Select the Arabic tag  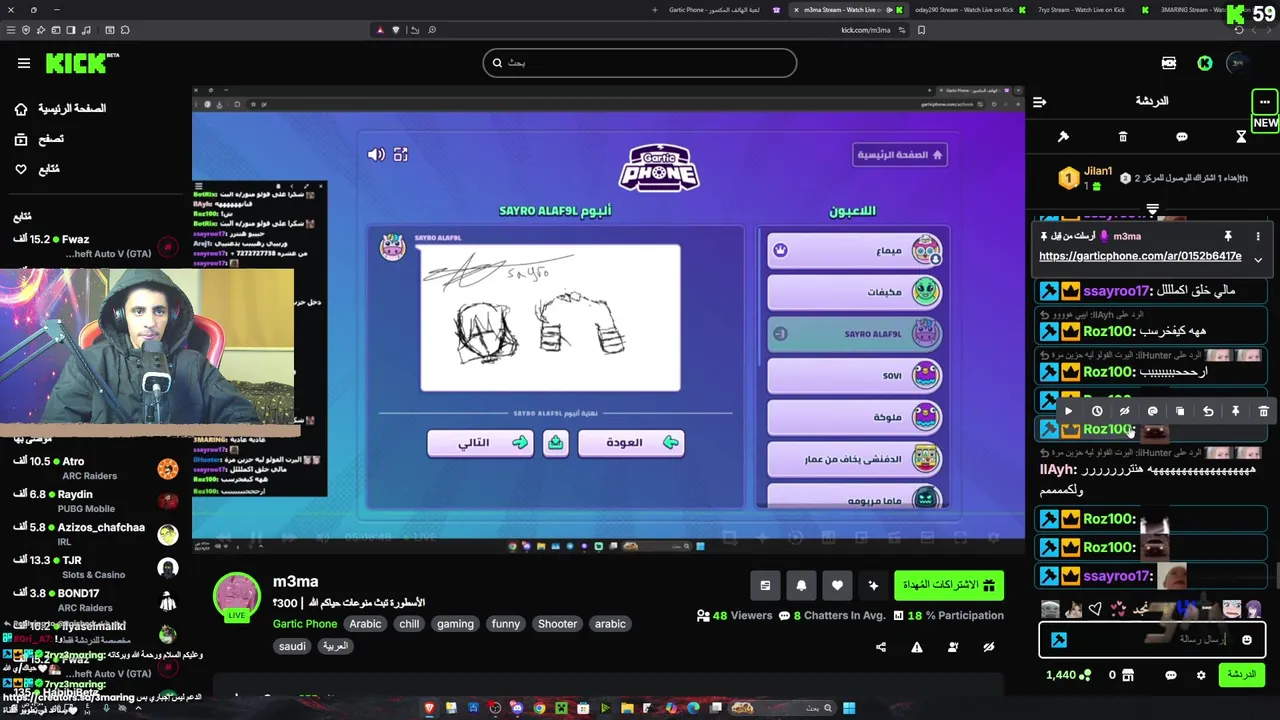(365, 624)
